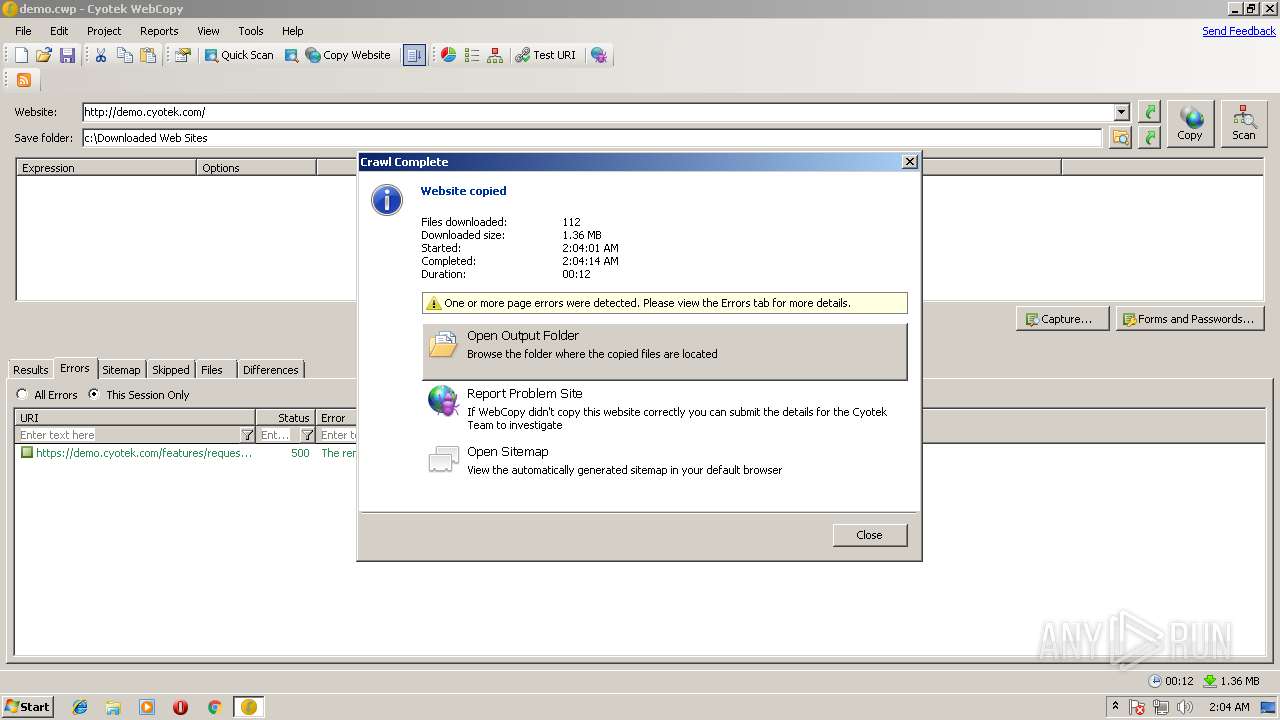1280x720 pixels.
Task: Switch to the Results tab
Action: [30, 370]
